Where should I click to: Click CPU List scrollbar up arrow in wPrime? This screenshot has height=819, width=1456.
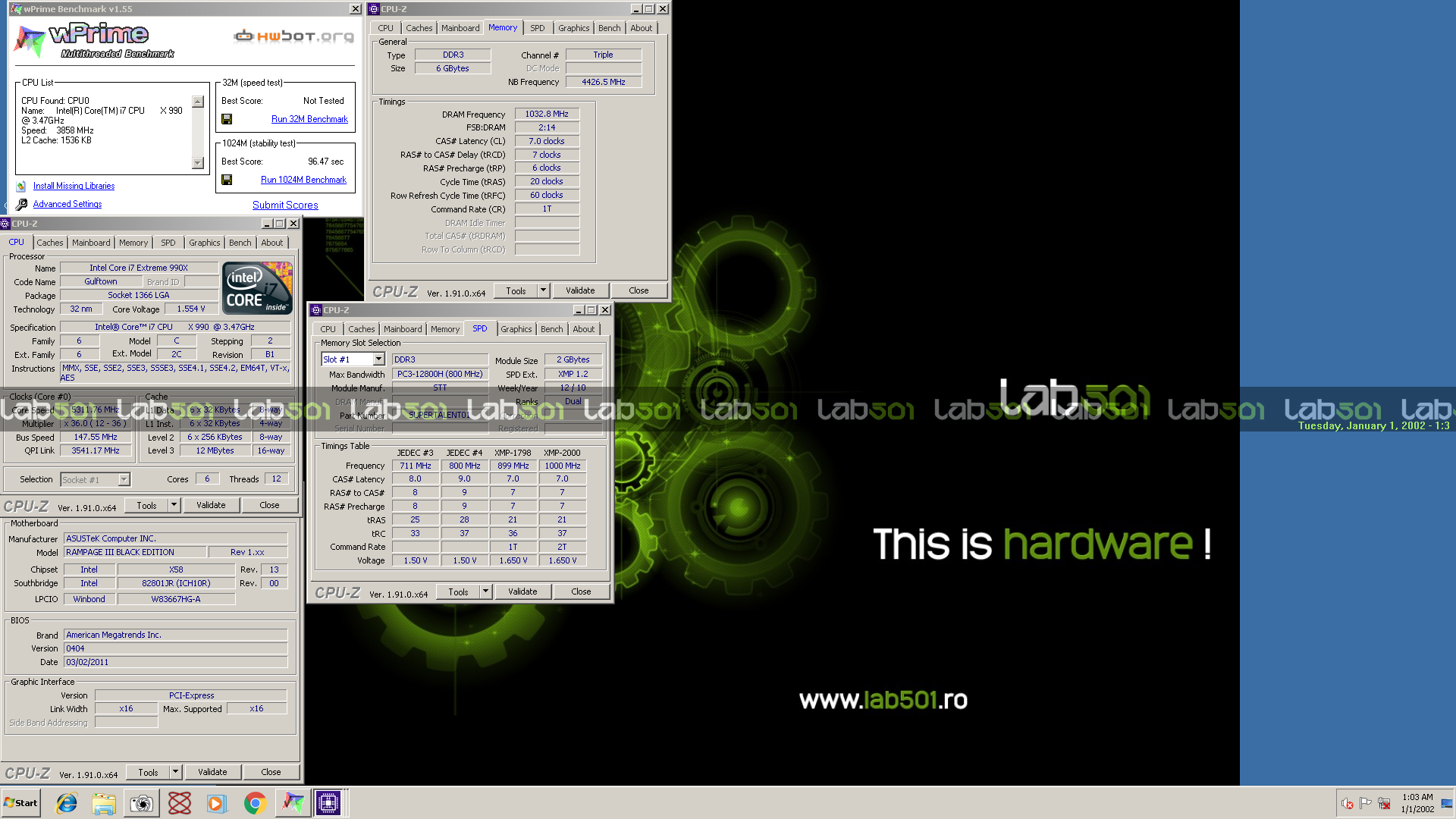(198, 102)
